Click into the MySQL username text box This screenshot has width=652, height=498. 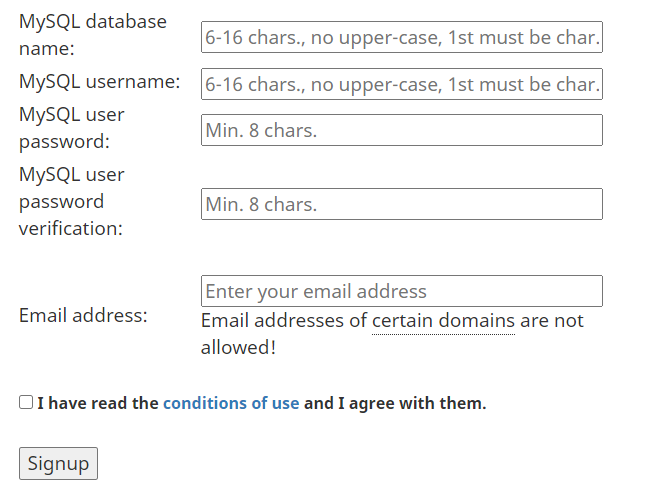(402, 84)
